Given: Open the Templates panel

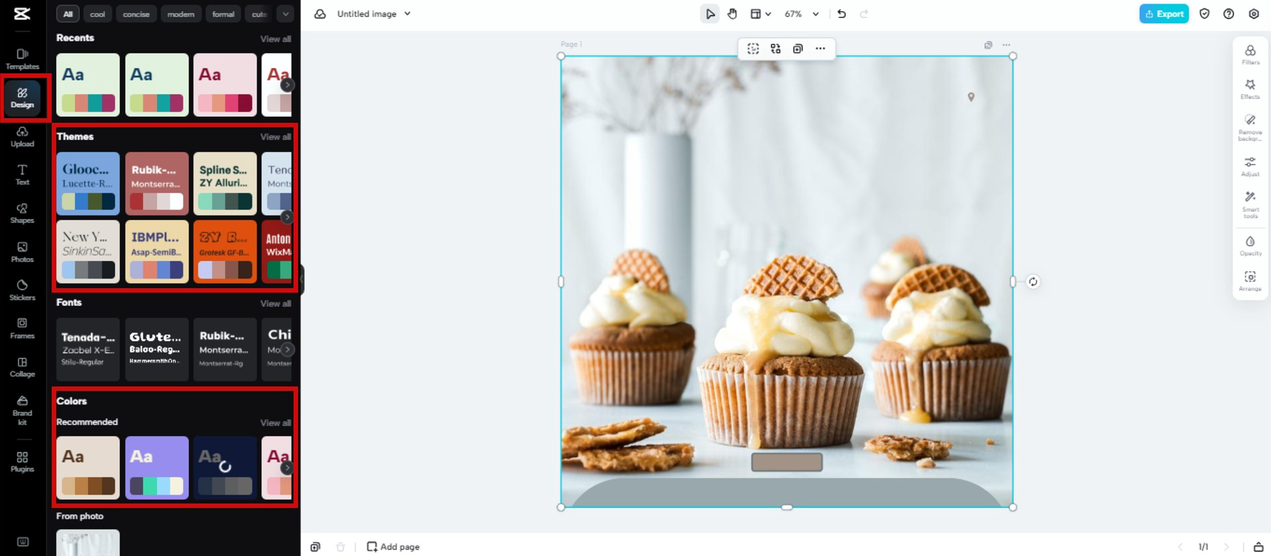Looking at the screenshot, I should click(x=22, y=59).
